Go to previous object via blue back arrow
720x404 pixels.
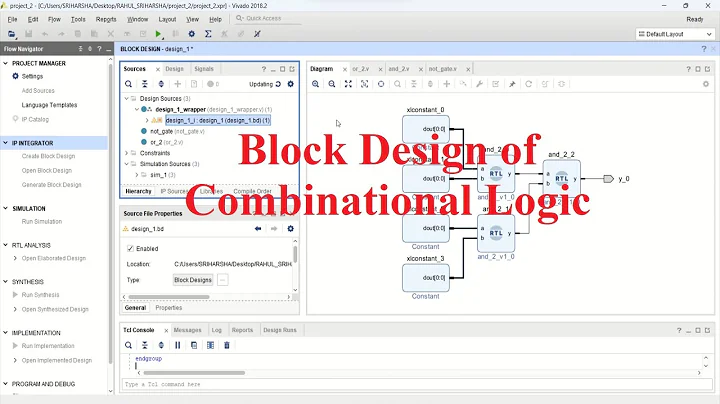(258, 229)
